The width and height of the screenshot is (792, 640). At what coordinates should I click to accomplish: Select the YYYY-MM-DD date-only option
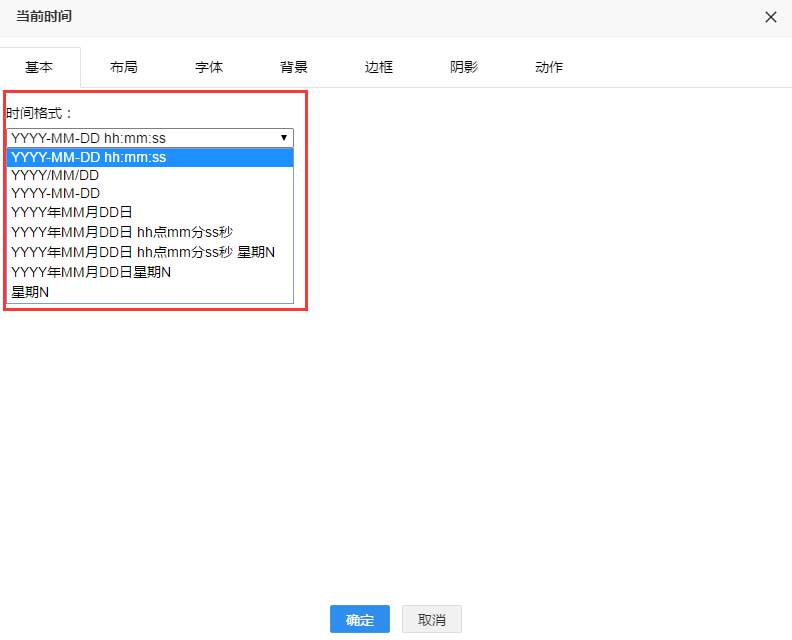tap(150, 193)
